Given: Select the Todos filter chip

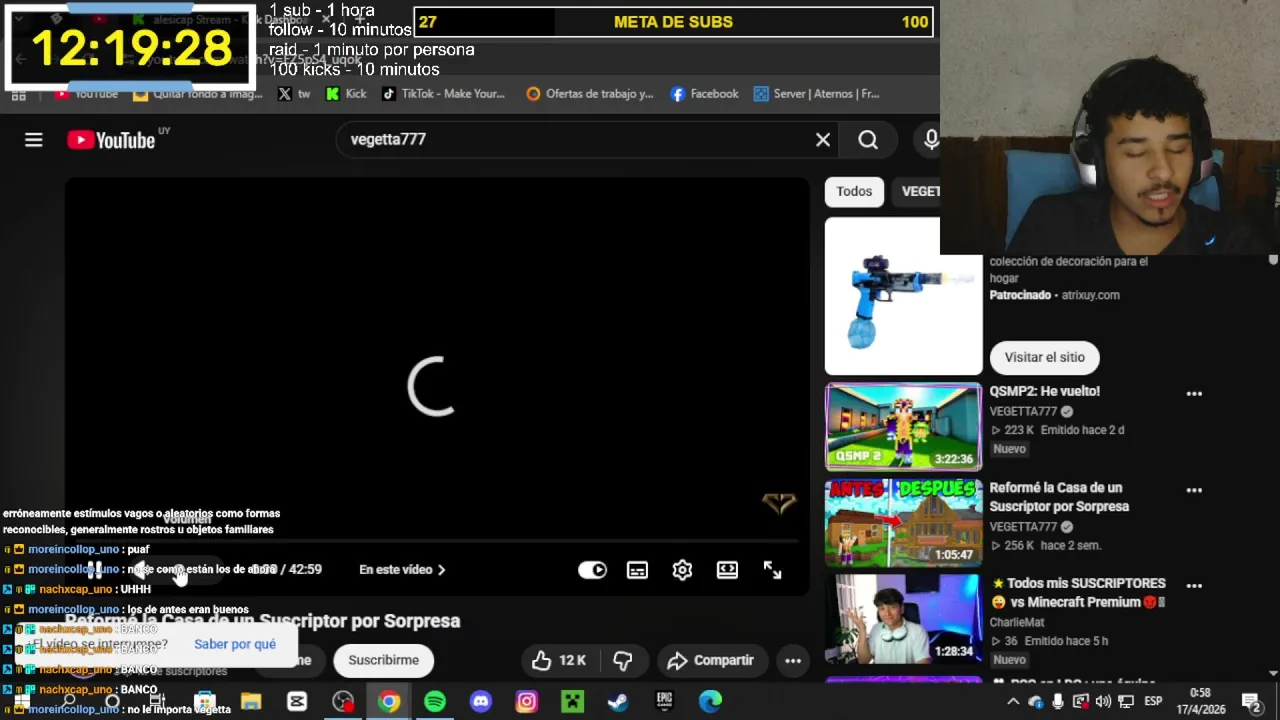Looking at the screenshot, I should tap(854, 191).
